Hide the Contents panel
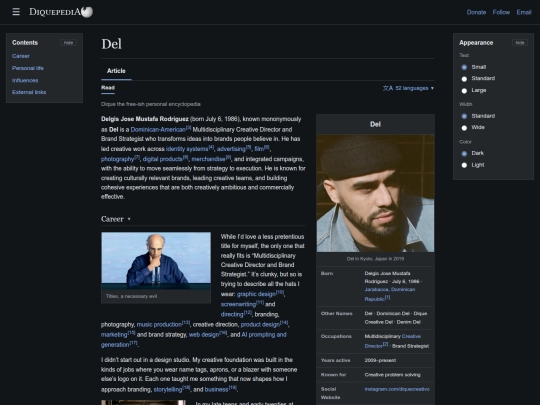This screenshot has height=405, width=540. point(69,43)
